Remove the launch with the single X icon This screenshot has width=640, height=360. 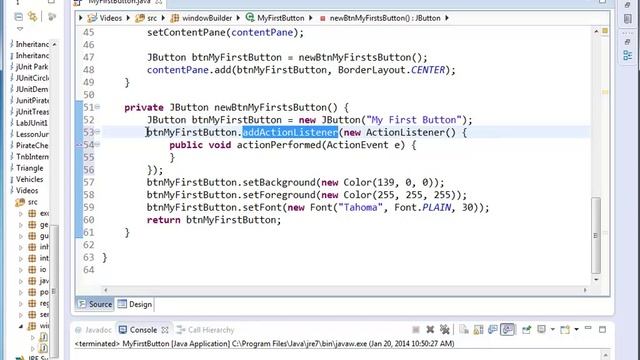pos(430,329)
